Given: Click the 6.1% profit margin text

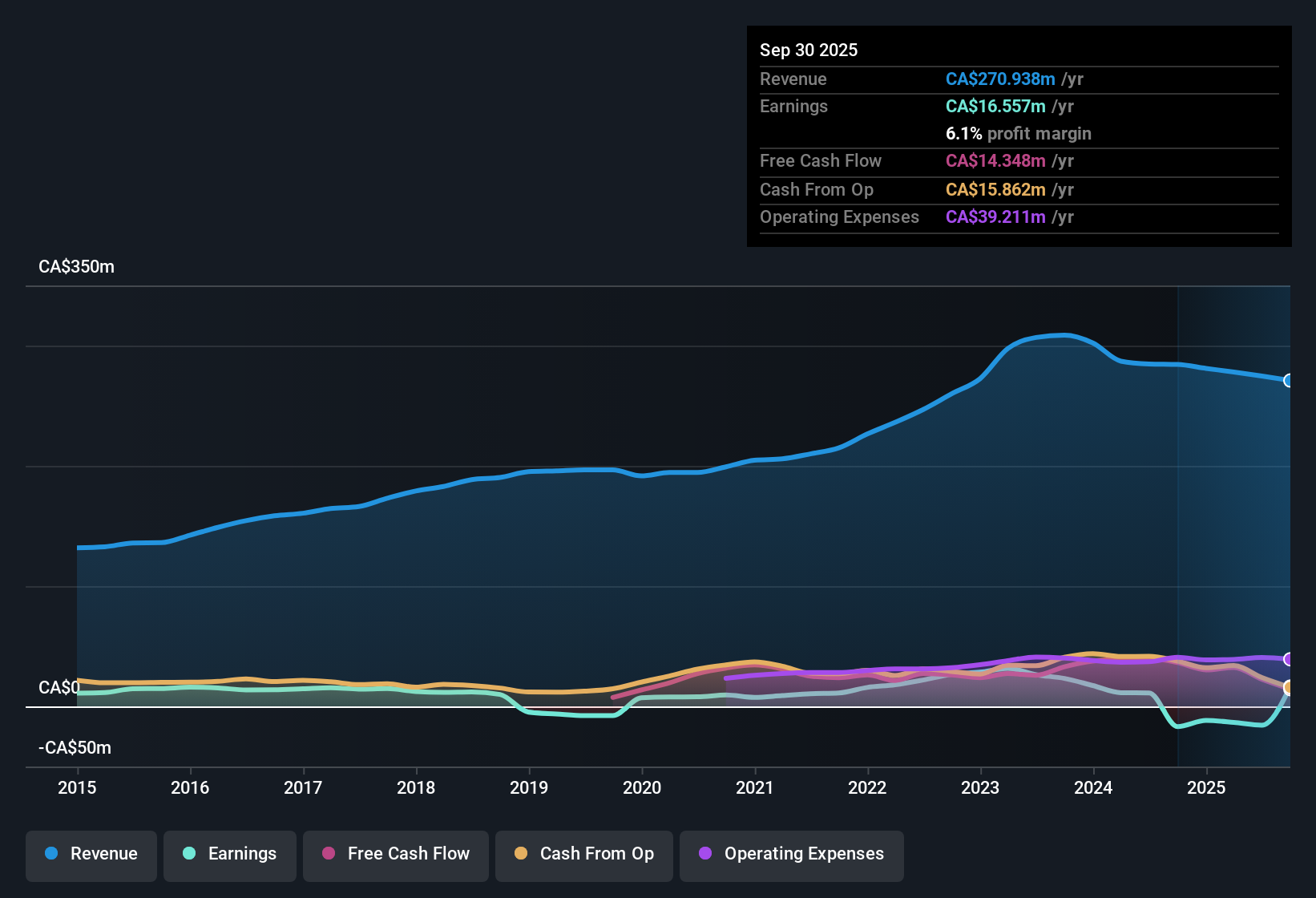Looking at the screenshot, I should pos(1018,134).
